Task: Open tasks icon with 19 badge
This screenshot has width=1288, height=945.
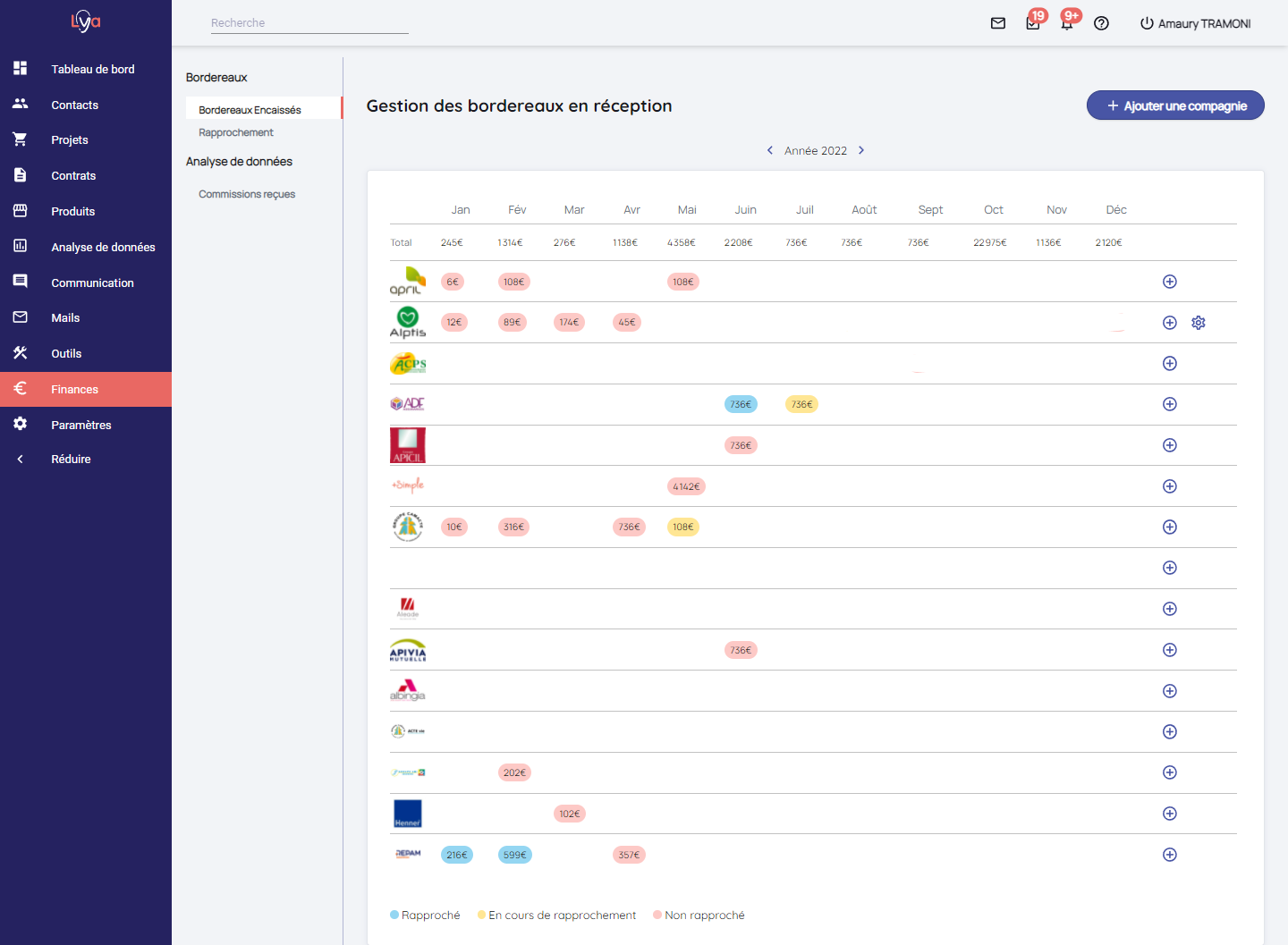Action: (x=1033, y=23)
